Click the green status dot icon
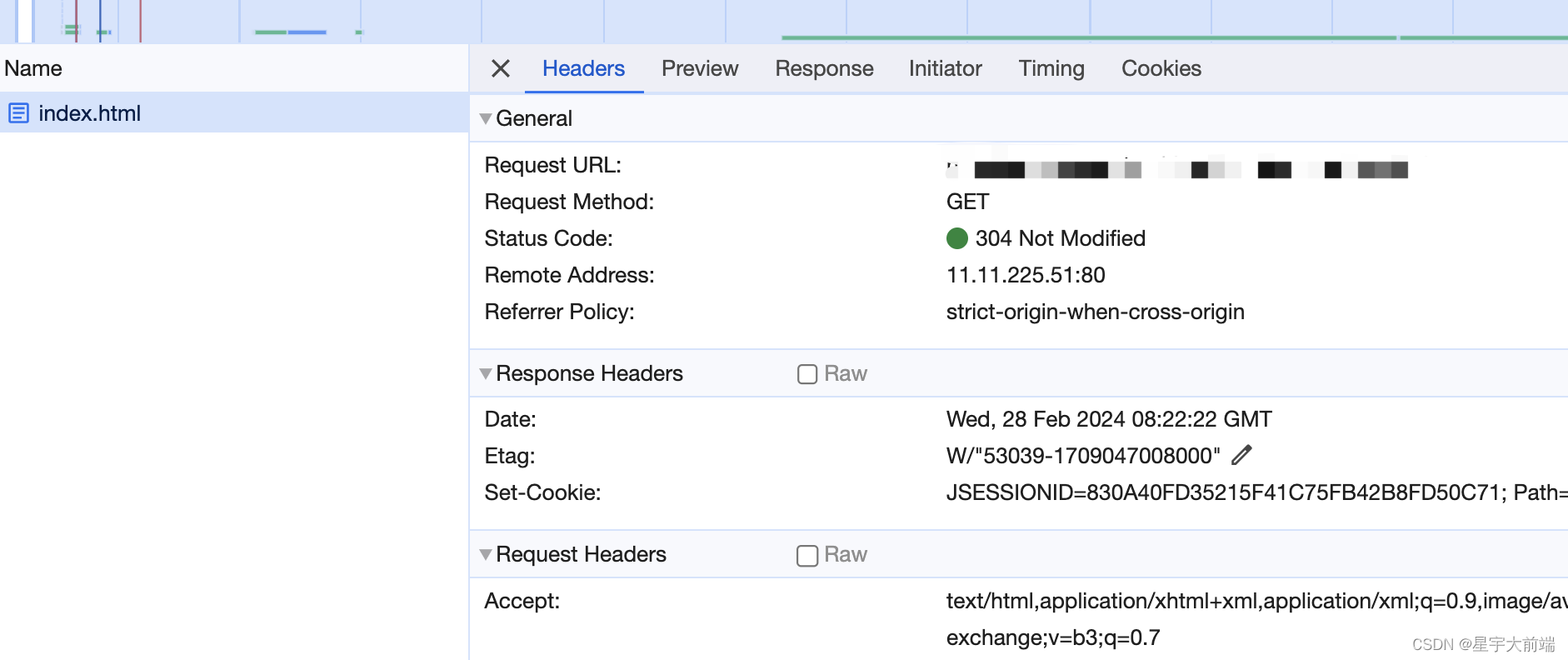The width and height of the screenshot is (1568, 660). click(x=957, y=238)
